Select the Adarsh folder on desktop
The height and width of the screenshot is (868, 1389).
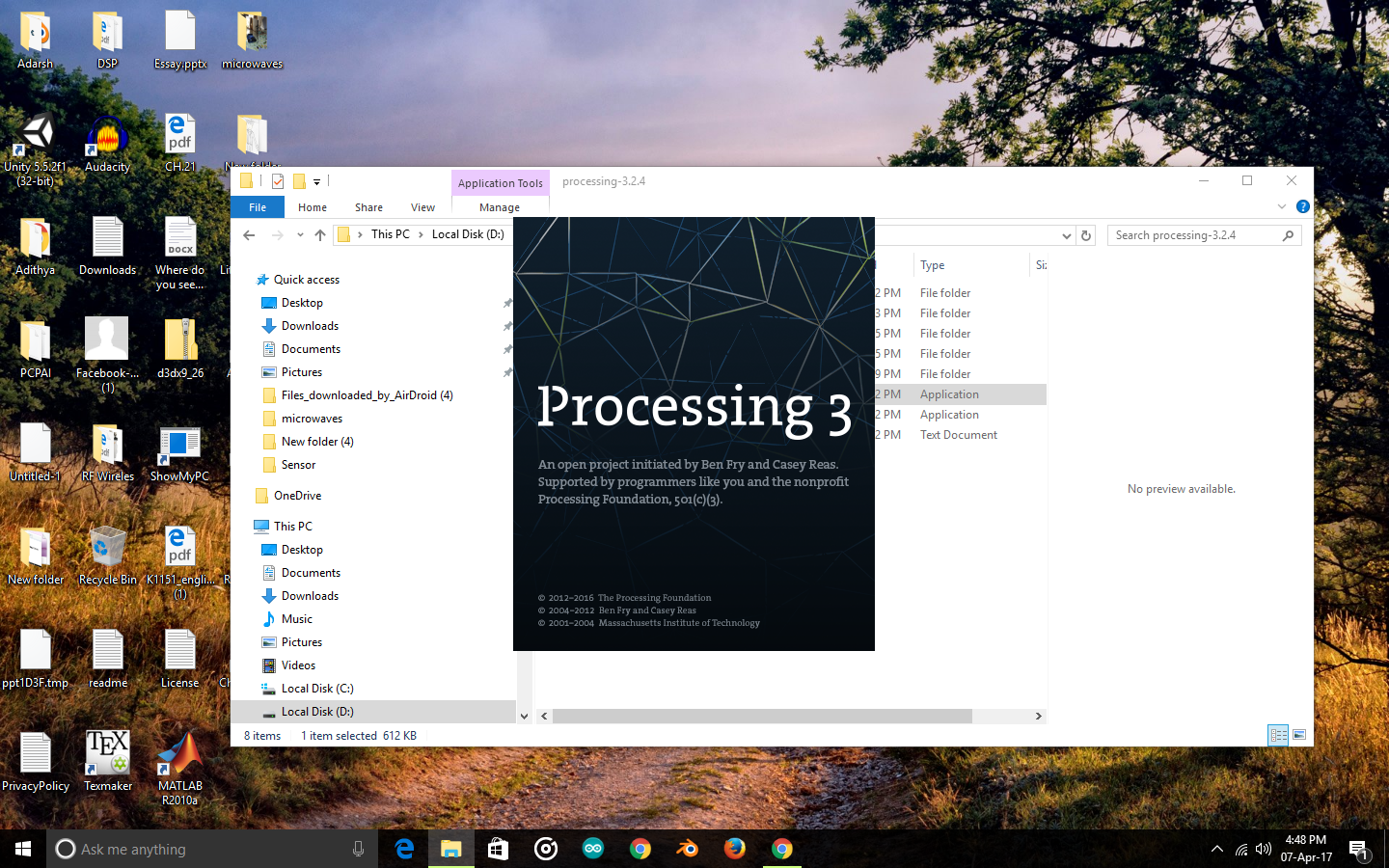(x=35, y=41)
